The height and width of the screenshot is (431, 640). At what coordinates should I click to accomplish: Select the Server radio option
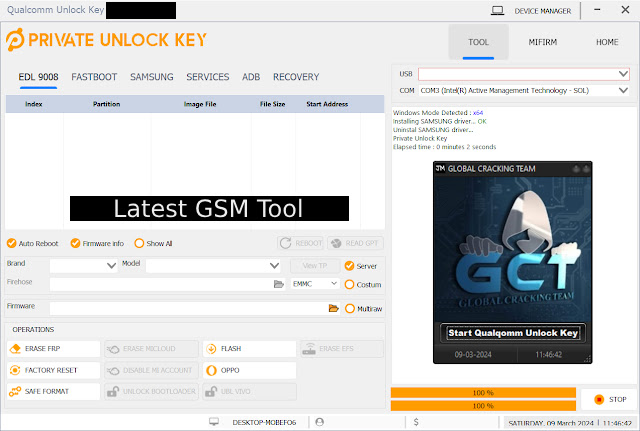tap(361, 266)
